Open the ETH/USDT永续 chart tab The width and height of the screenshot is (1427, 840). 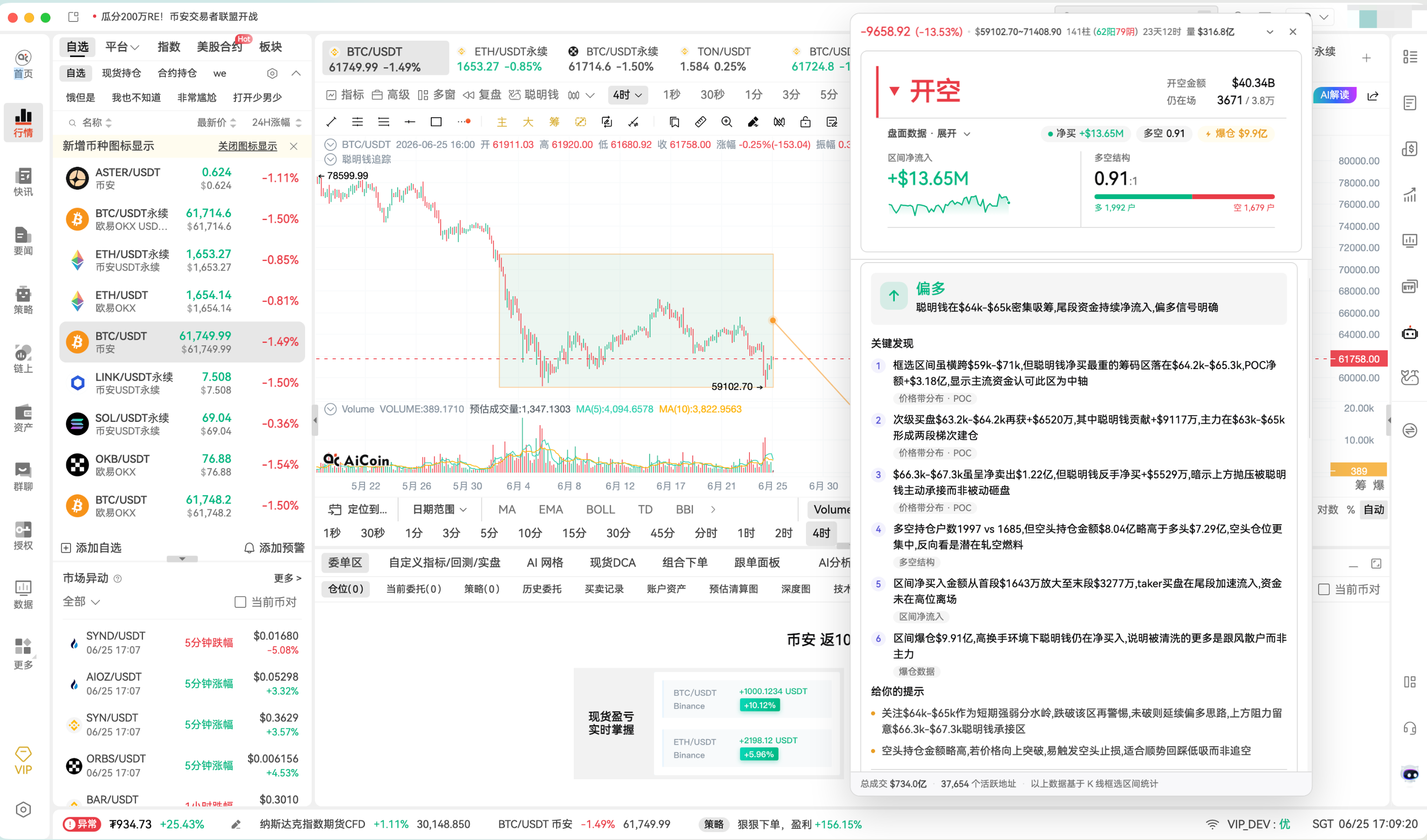click(503, 59)
